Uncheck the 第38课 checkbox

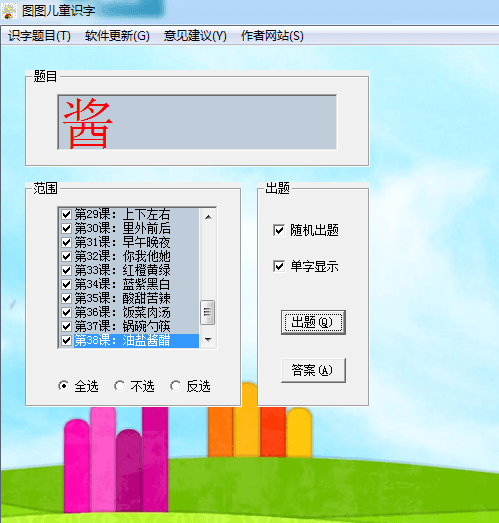click(x=66, y=340)
